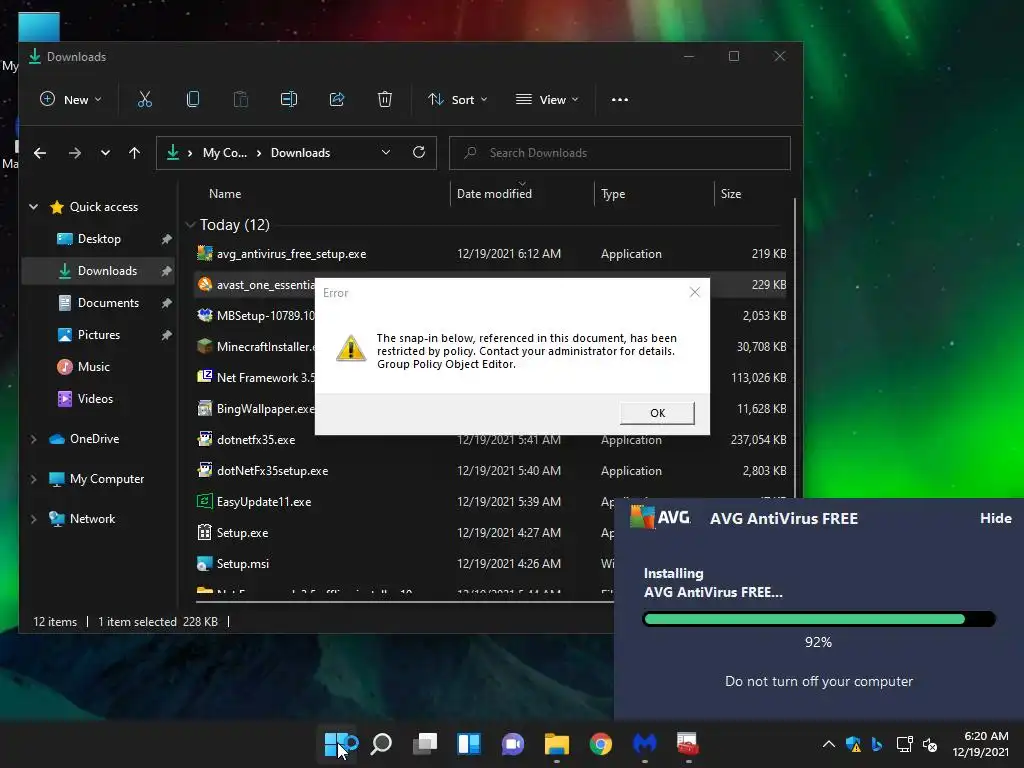Go back with the left arrow
The width and height of the screenshot is (1024, 768).
[40, 153]
